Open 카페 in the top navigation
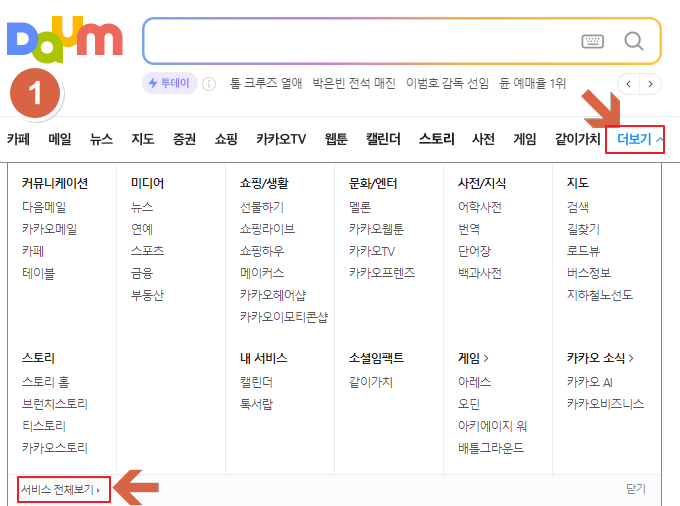 (x=18, y=139)
